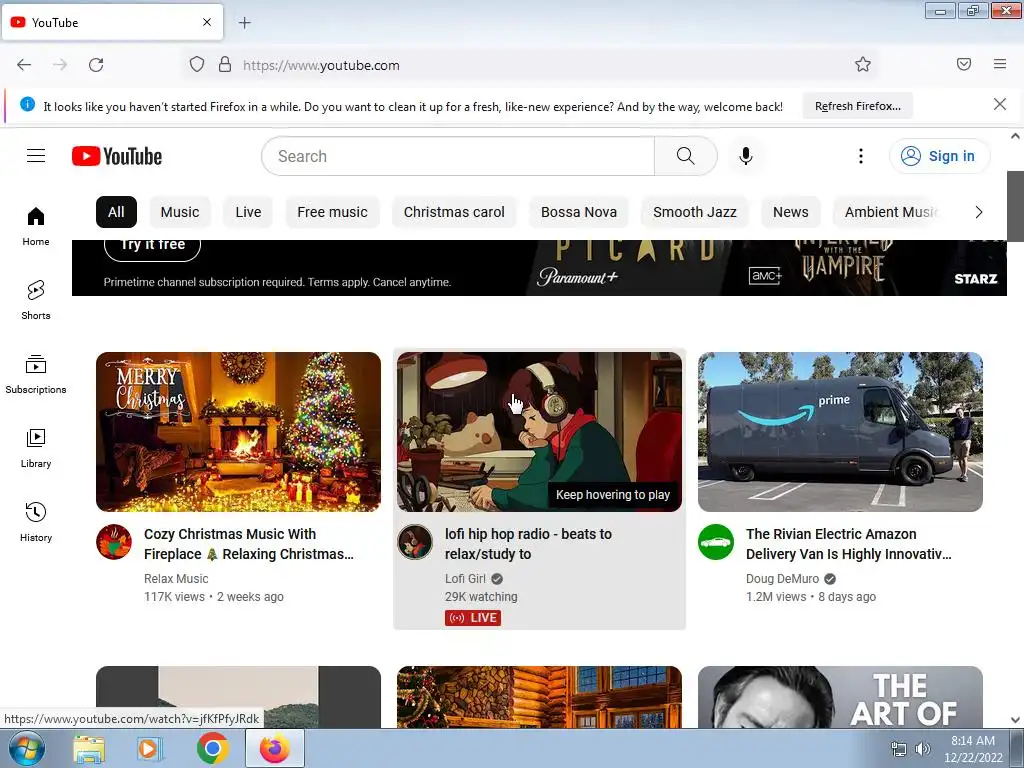Open the YouTube hamburger guide menu
1024x768 pixels.
[x=36, y=155]
